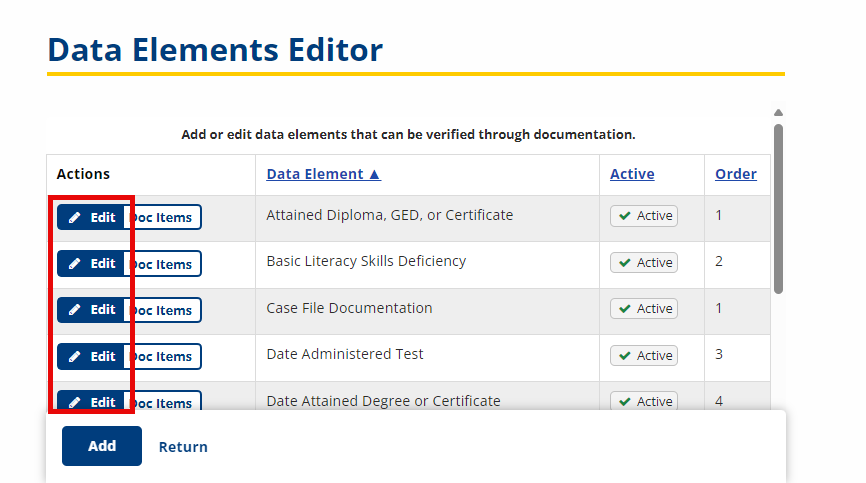This screenshot has width=866, height=483.
Task: Open Doc Items for Basic Literacy Skills Deficiency
Action: tap(162, 264)
